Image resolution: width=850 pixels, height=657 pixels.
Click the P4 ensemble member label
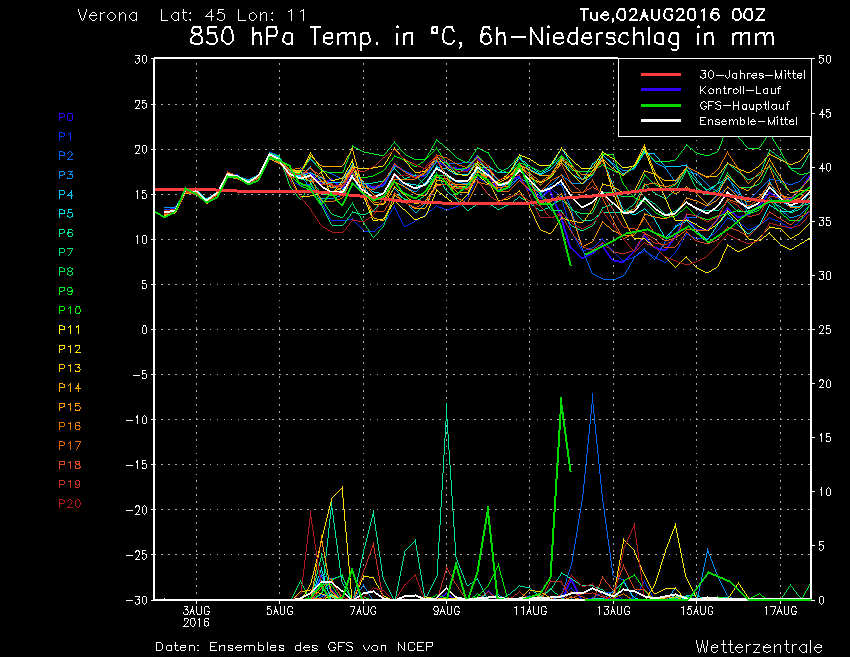click(x=66, y=194)
